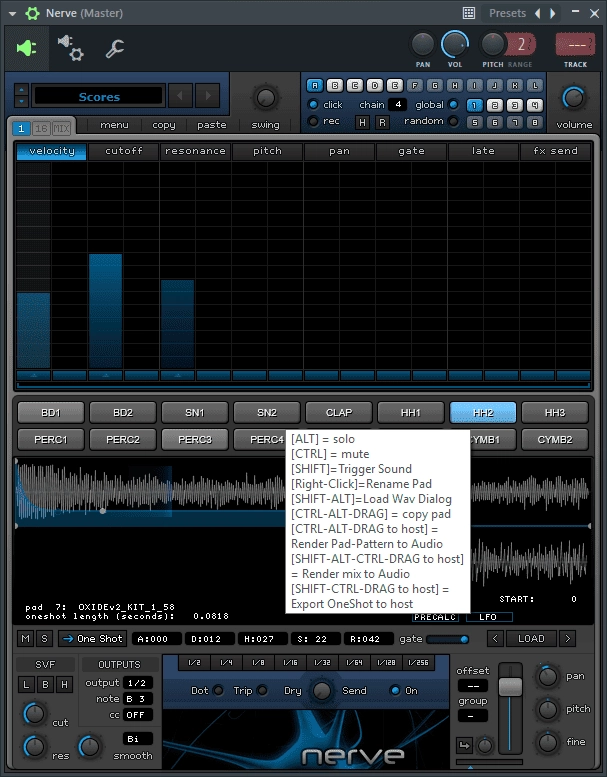The height and width of the screenshot is (777, 607).
Task: Select the L filter type
Action: click(26, 685)
